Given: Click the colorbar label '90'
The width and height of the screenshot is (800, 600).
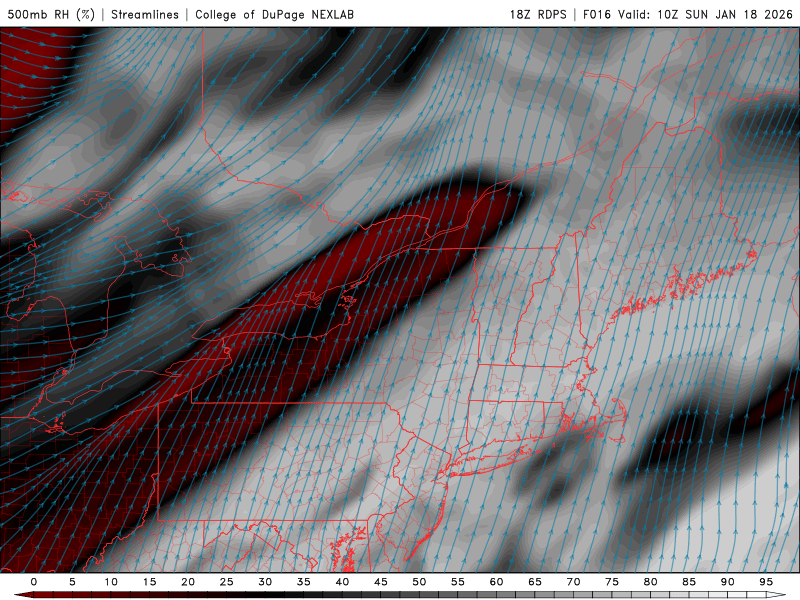Looking at the screenshot, I should (x=727, y=582).
